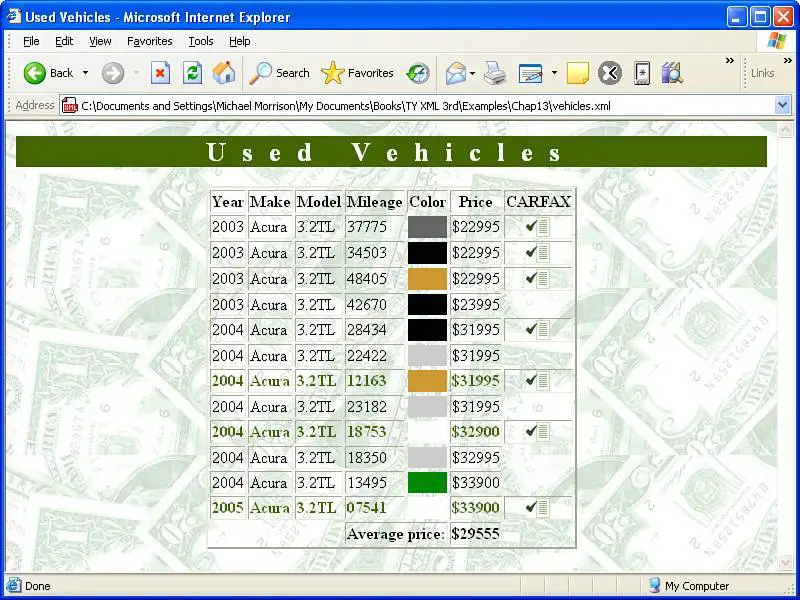
Task: Expand the Edit button dropdown arrow
Action: (x=554, y=73)
